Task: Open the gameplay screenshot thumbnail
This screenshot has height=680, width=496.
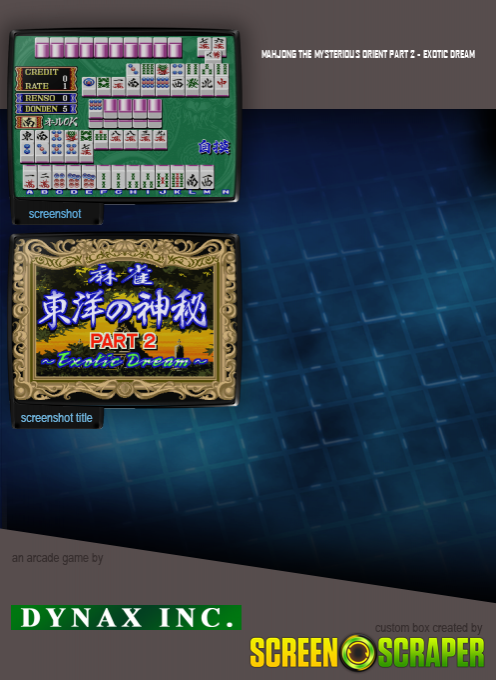Action: (124, 115)
